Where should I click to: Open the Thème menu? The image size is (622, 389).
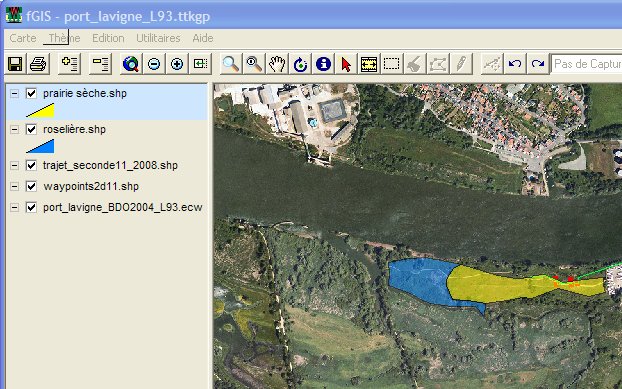(64, 38)
